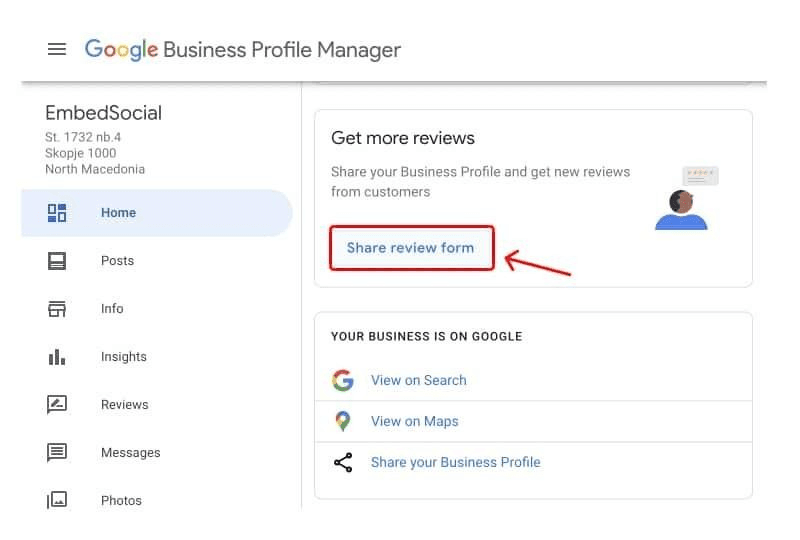Click Share your Business Profile link
800x540 pixels.
pos(455,463)
